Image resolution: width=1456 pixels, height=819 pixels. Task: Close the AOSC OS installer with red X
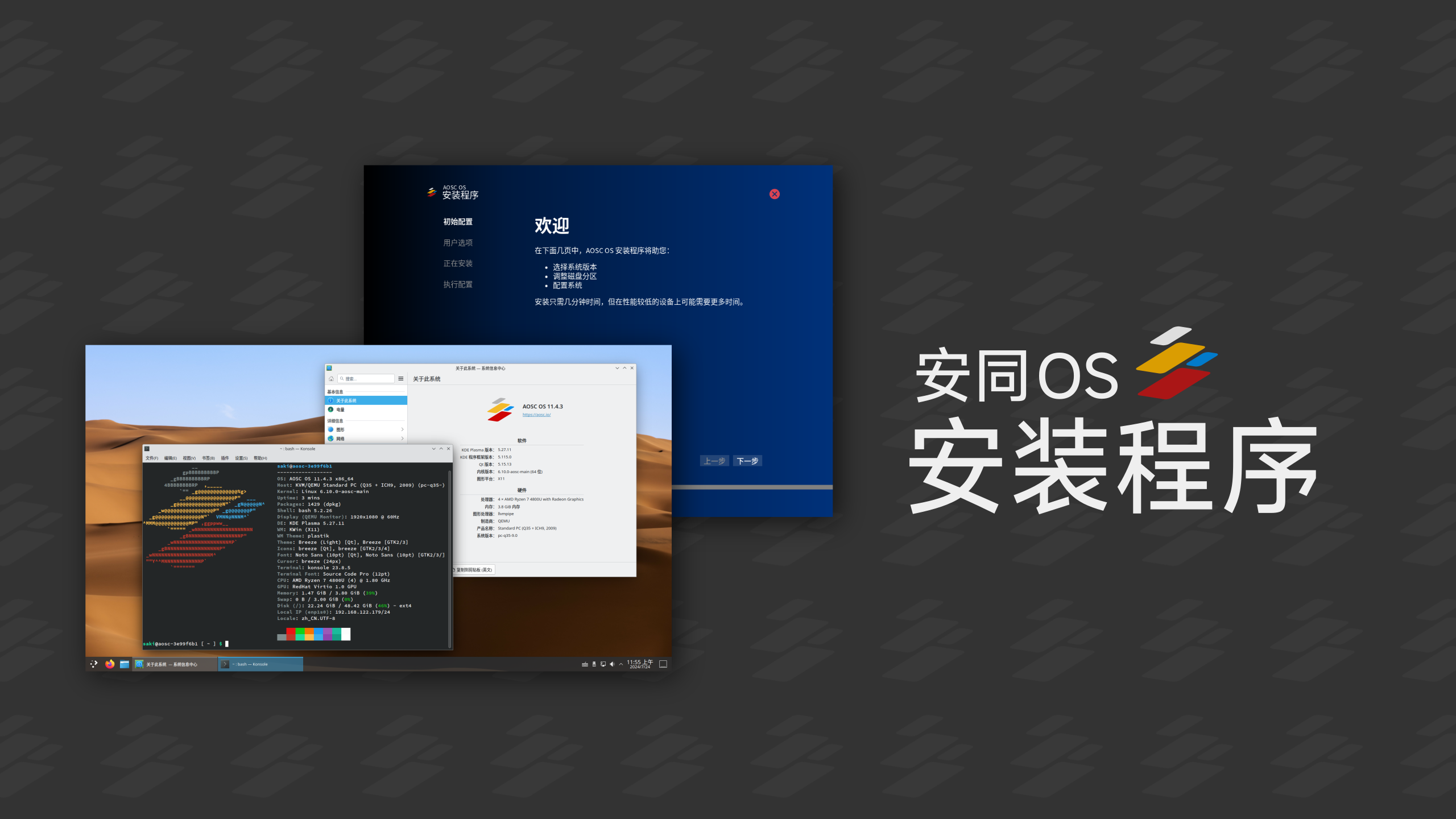pos(774,194)
